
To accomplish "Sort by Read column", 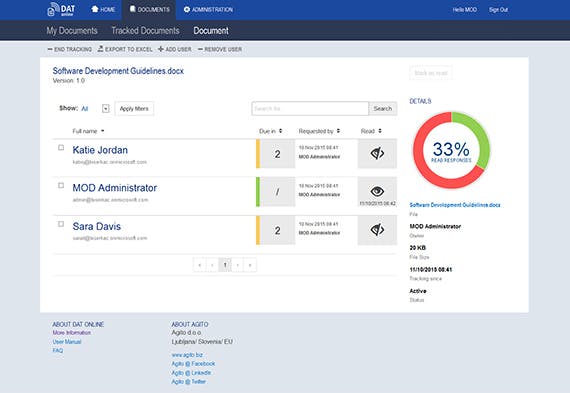I will pos(371,131).
